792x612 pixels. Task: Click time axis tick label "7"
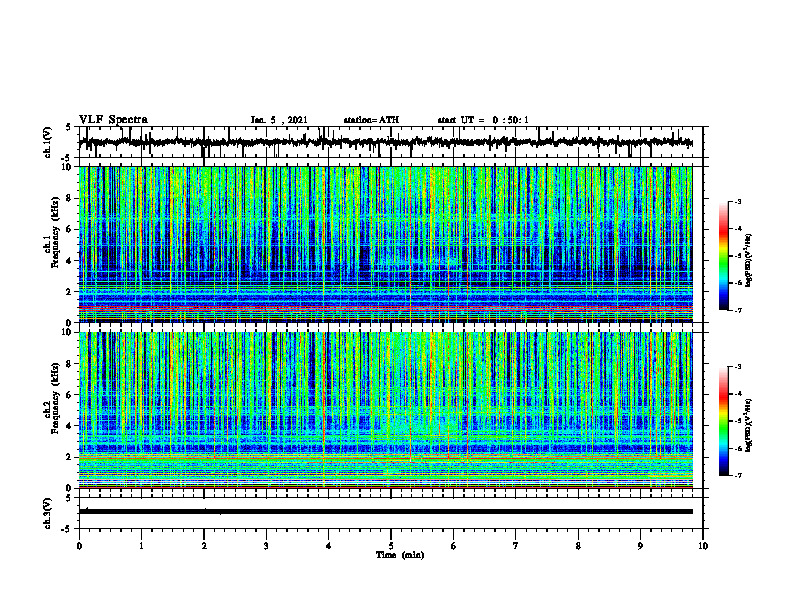point(516,546)
